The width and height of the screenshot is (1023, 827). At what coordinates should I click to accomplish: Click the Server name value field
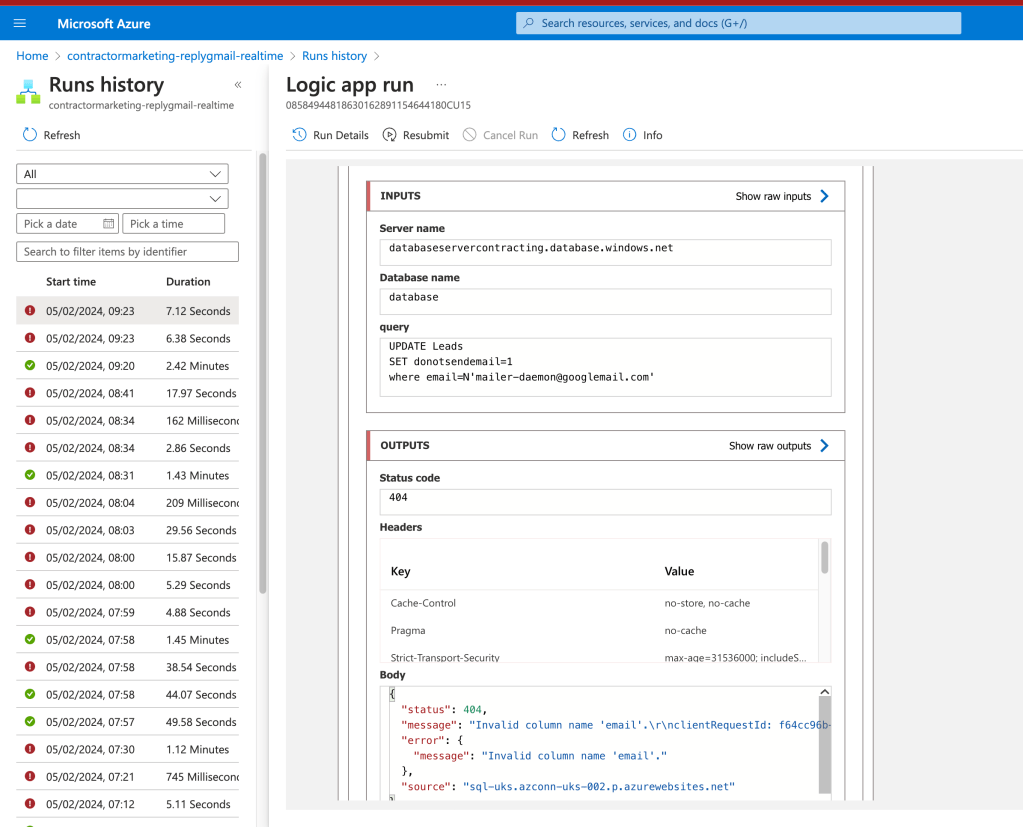pyautogui.click(x=605, y=252)
